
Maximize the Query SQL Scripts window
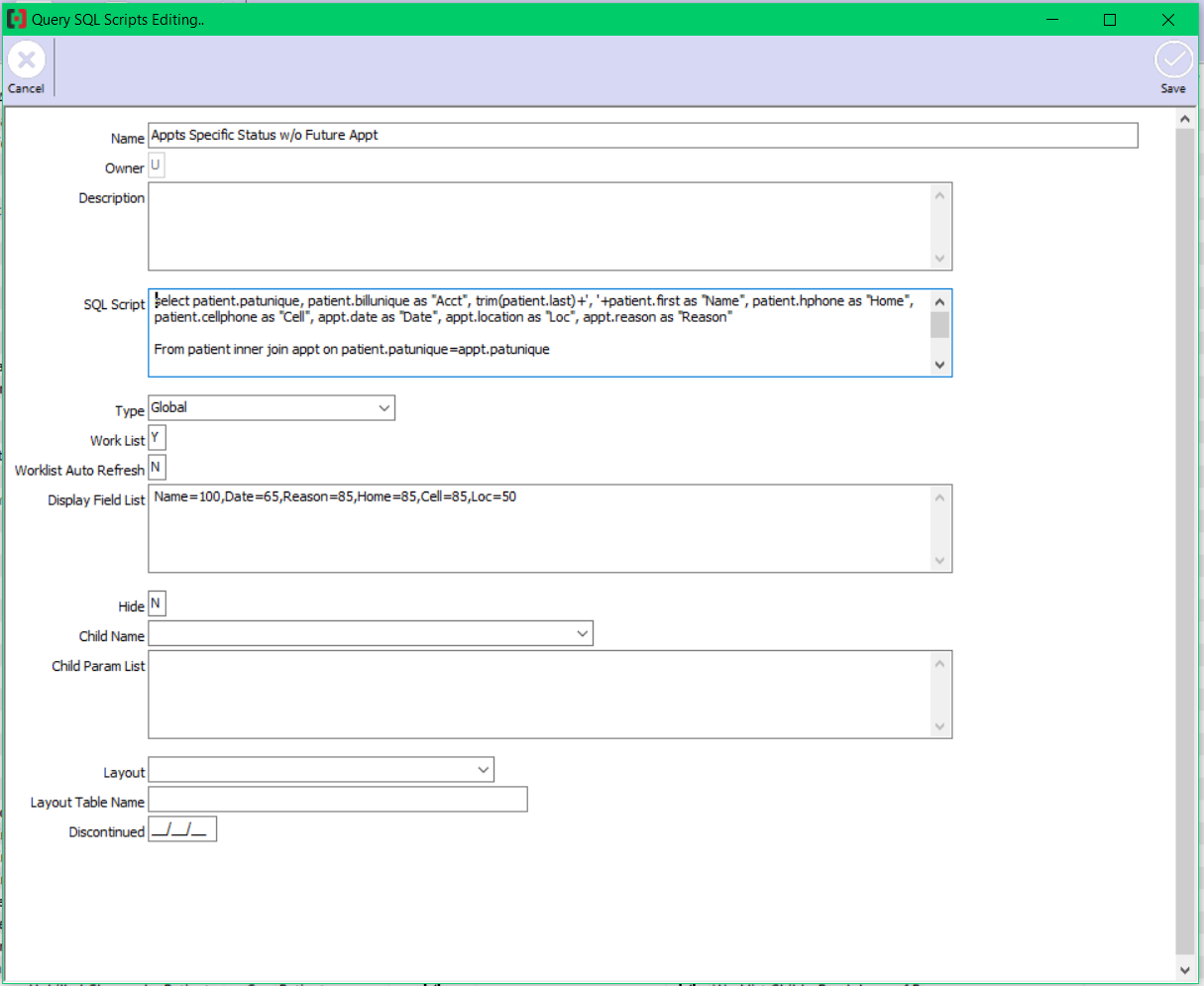click(x=1110, y=20)
